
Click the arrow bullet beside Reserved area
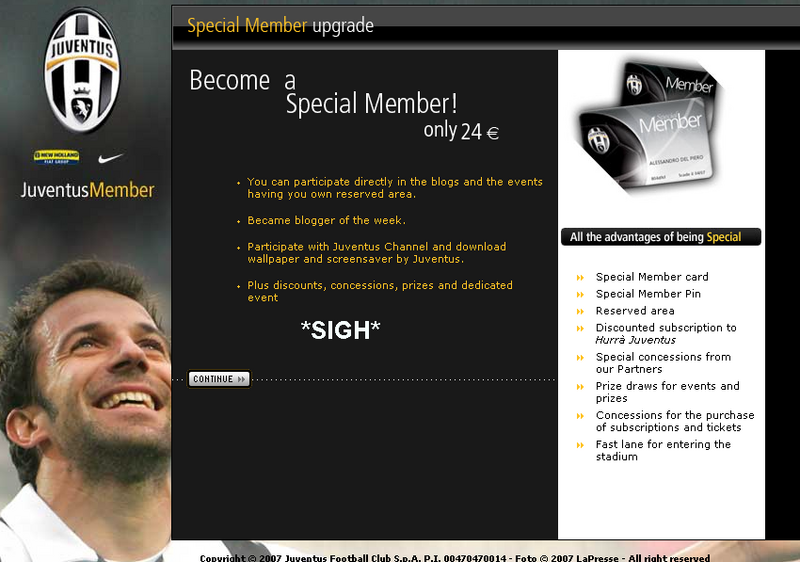pyautogui.click(x=580, y=311)
